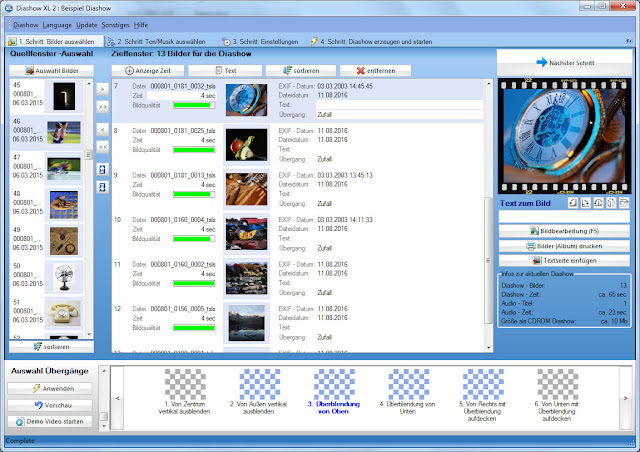The height and width of the screenshot is (452, 640).
Task: Move selected image down in the list
Action: click(x=102, y=187)
